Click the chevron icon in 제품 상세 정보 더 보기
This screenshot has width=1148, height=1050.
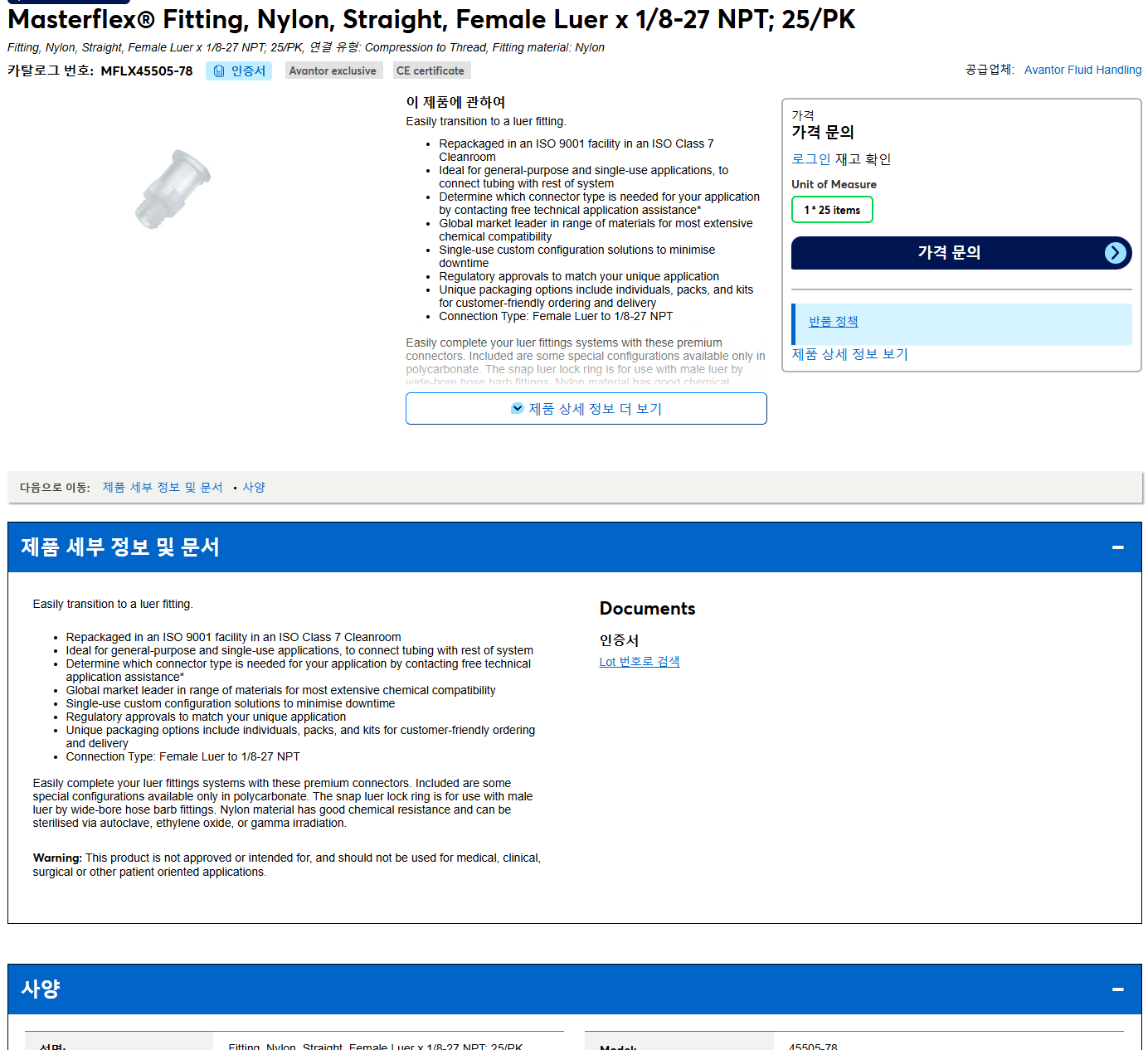click(518, 408)
